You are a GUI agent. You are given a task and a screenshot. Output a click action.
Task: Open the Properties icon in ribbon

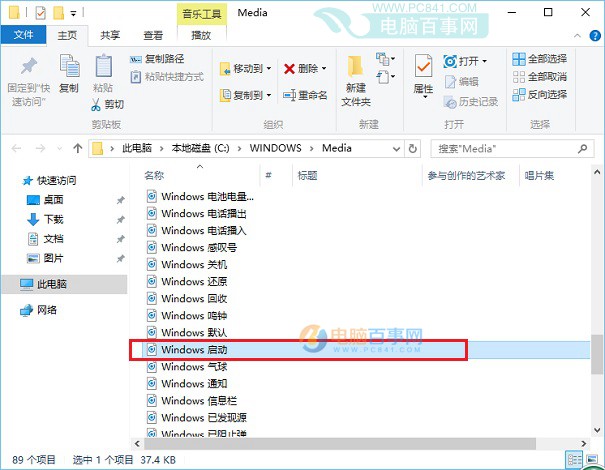(423, 75)
